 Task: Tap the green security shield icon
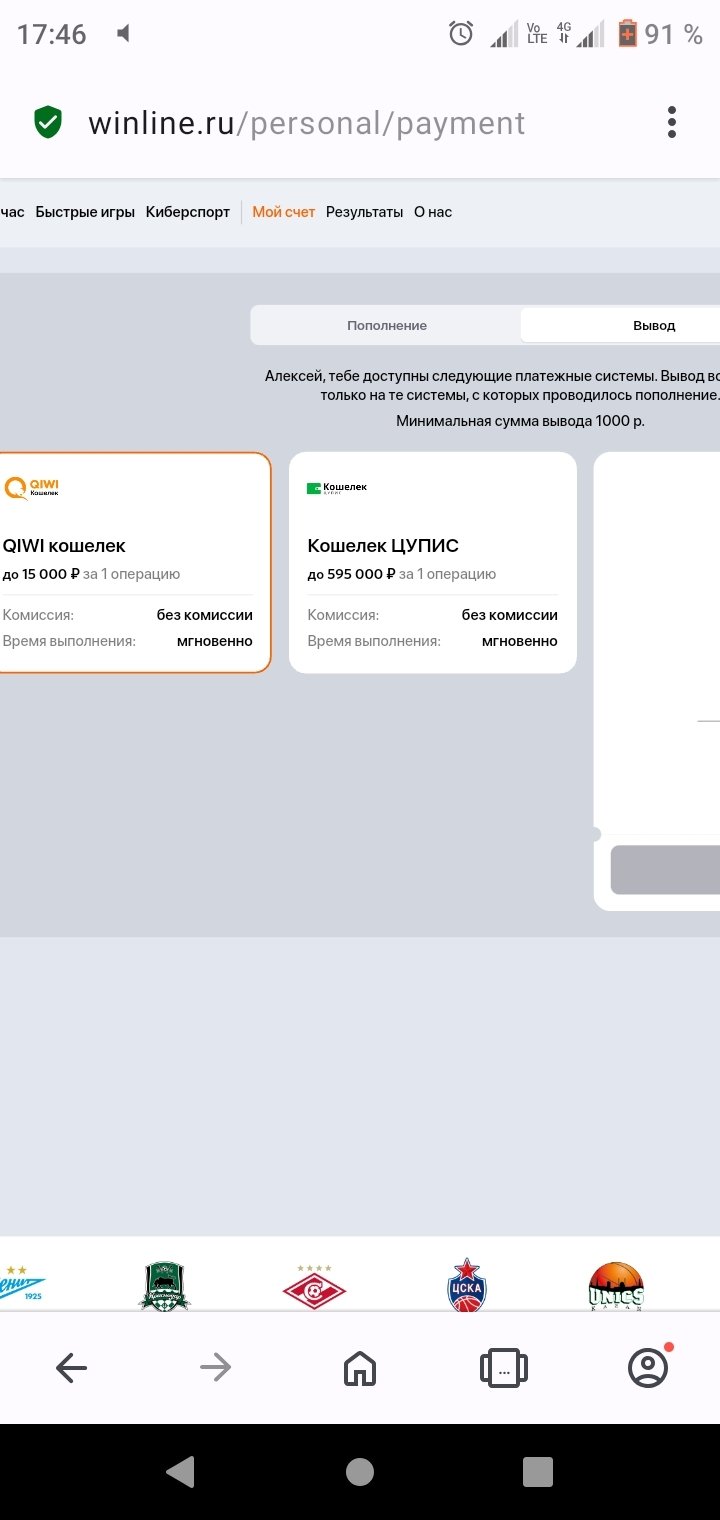click(48, 123)
